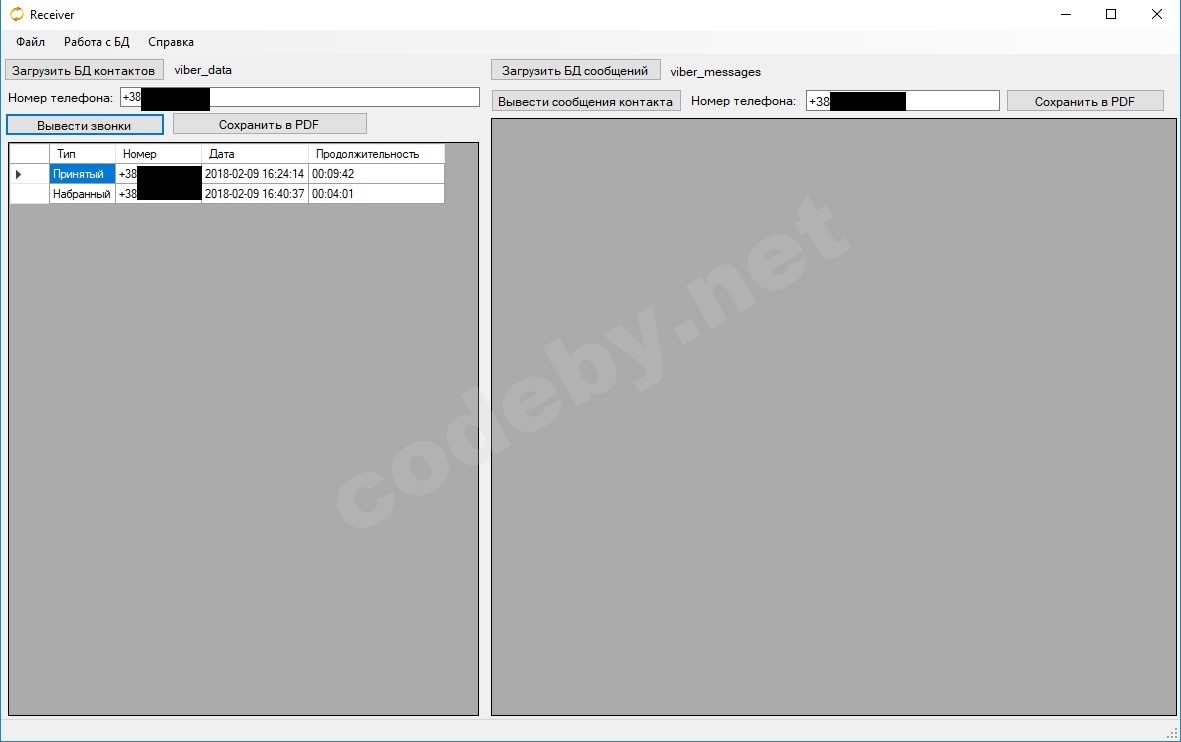
Task: Focus the contacts phone number input field
Action: coord(300,97)
